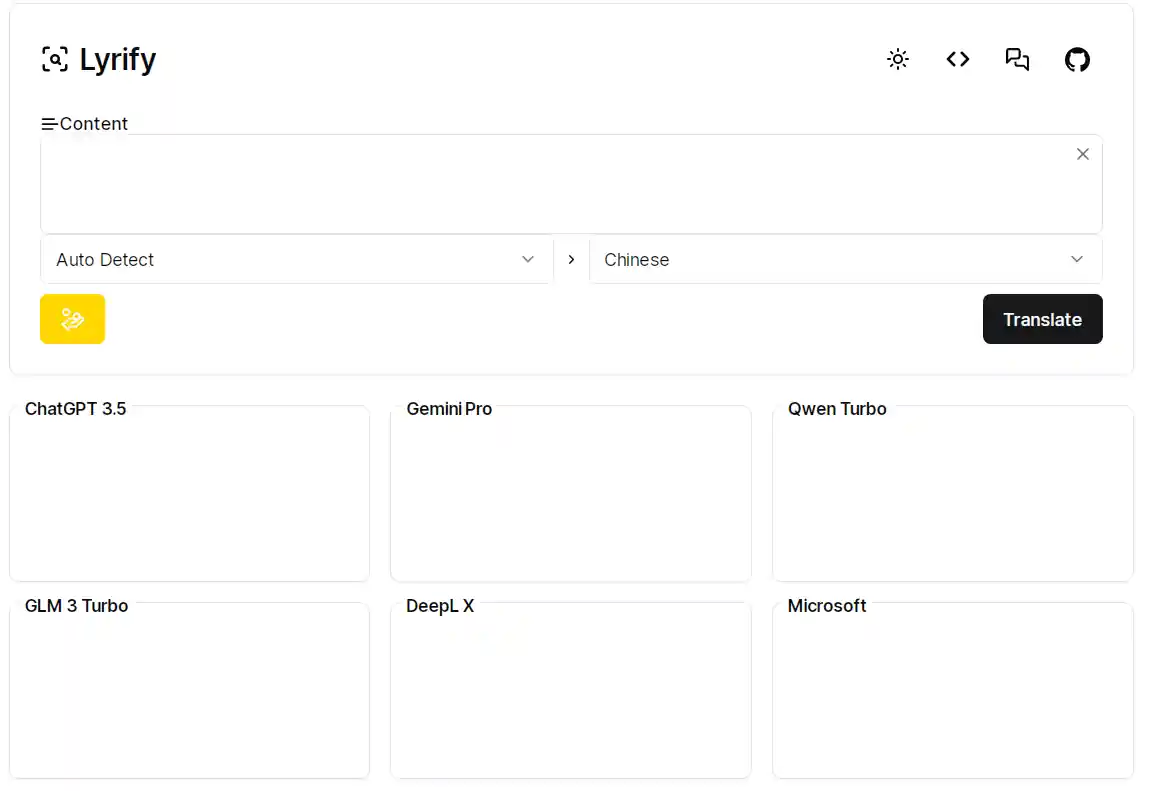Click the Lyrify title text
This screenshot has height=791, width=1149.
[118, 60]
